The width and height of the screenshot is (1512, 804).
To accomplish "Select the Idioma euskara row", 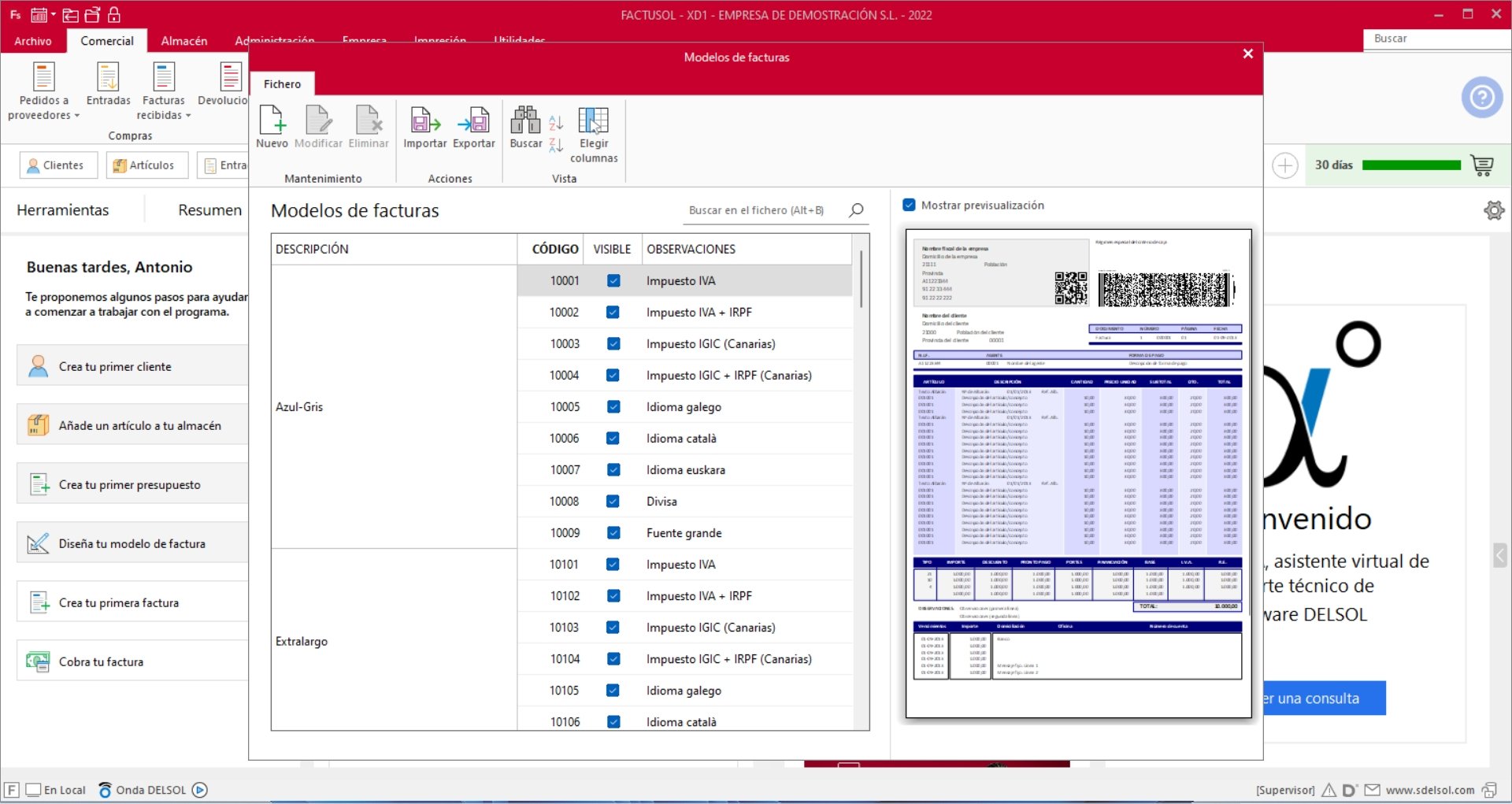I will click(684, 469).
